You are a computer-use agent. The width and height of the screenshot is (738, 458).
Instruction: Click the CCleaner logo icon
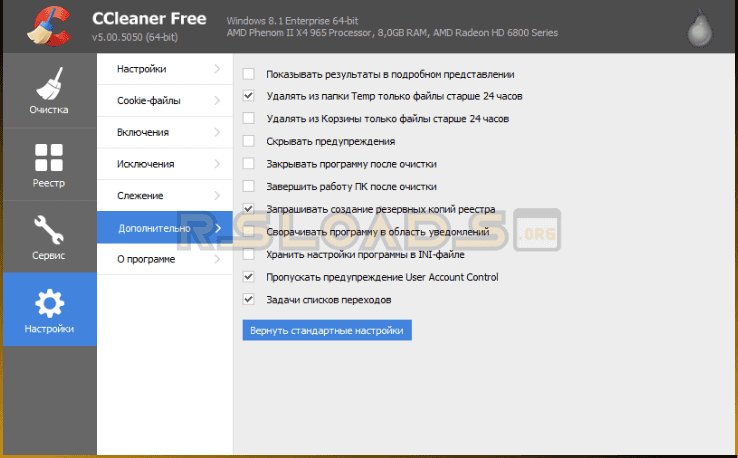click(x=49, y=26)
